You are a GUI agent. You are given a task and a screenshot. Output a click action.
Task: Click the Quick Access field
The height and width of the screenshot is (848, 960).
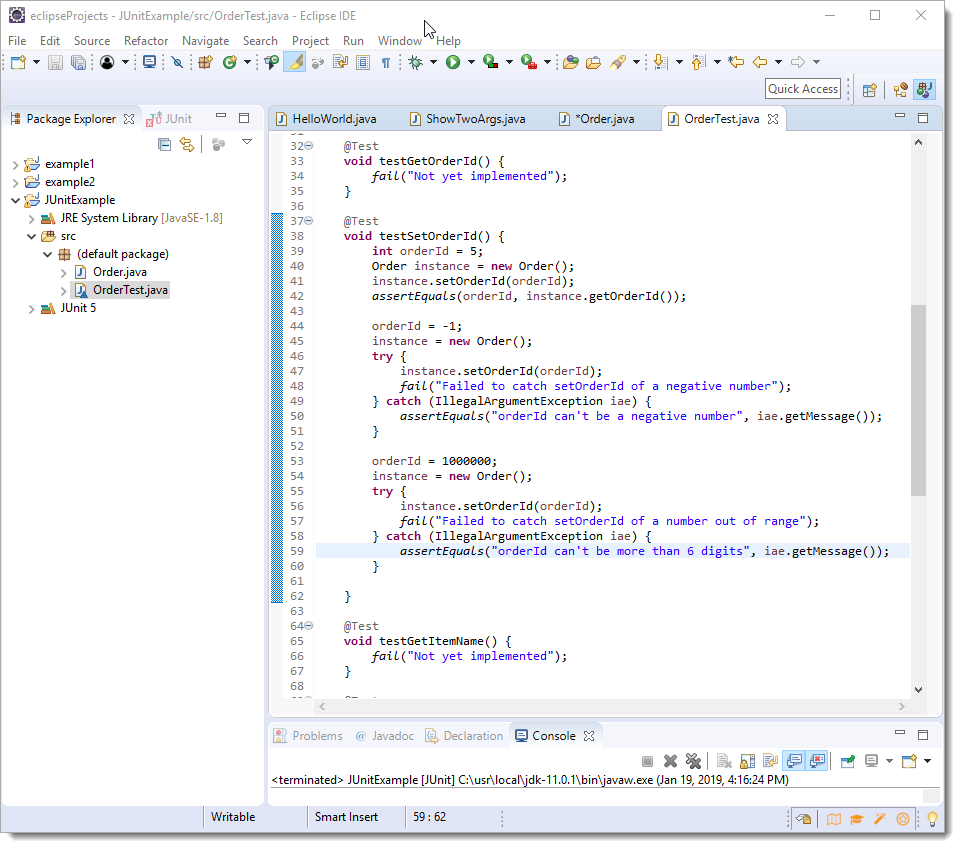(x=803, y=89)
